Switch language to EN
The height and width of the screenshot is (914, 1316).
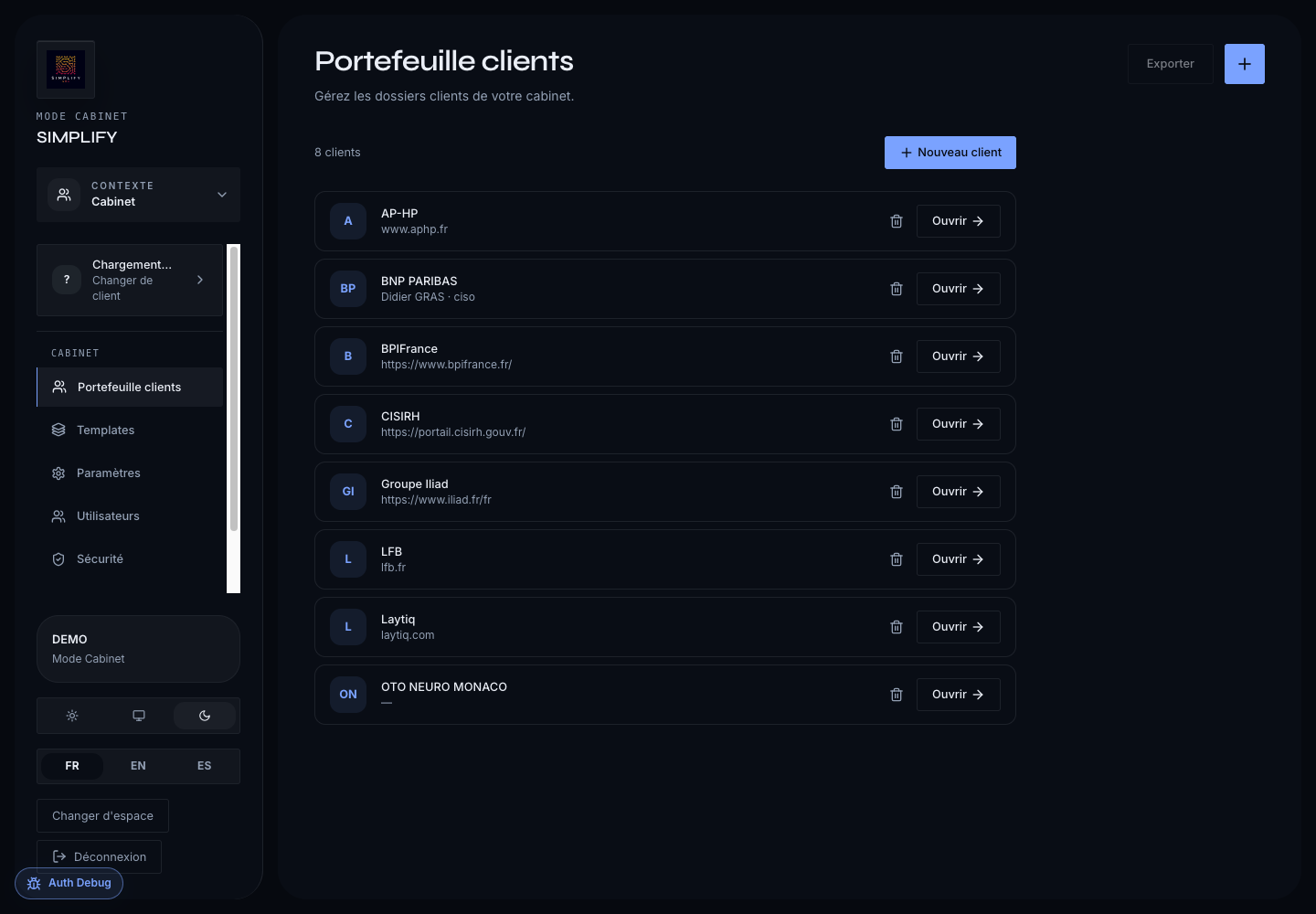click(138, 766)
